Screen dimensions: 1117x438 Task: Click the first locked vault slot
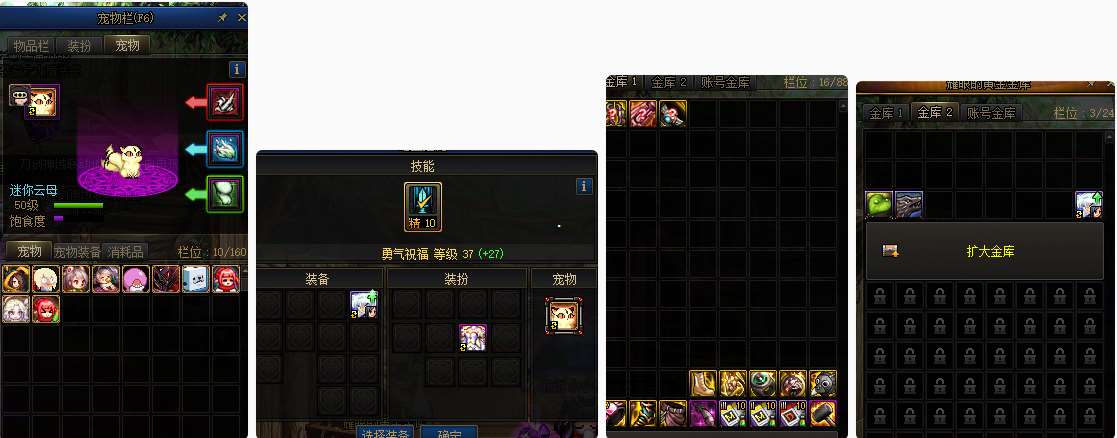pos(879,295)
